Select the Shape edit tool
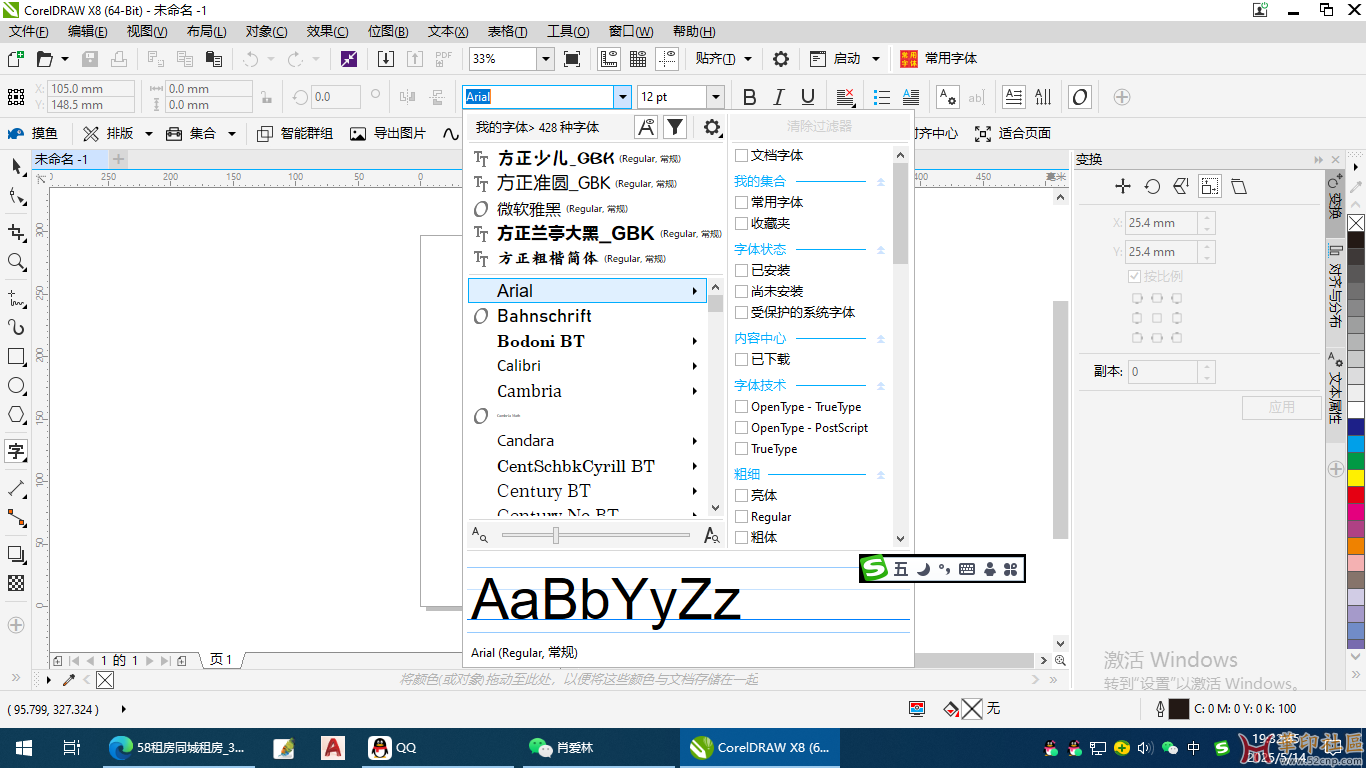The width and height of the screenshot is (1366, 768). (17, 197)
